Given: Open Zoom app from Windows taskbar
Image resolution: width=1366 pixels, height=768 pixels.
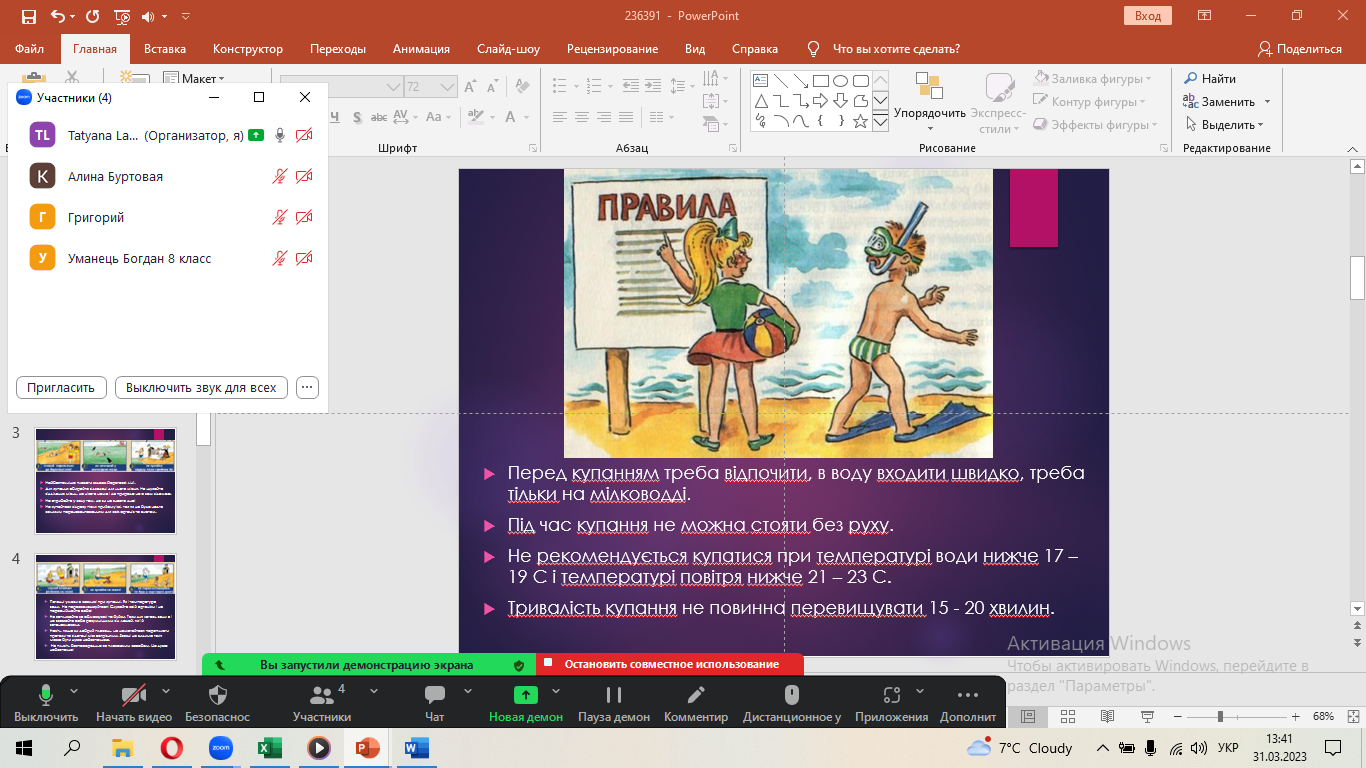Looking at the screenshot, I should (221, 747).
